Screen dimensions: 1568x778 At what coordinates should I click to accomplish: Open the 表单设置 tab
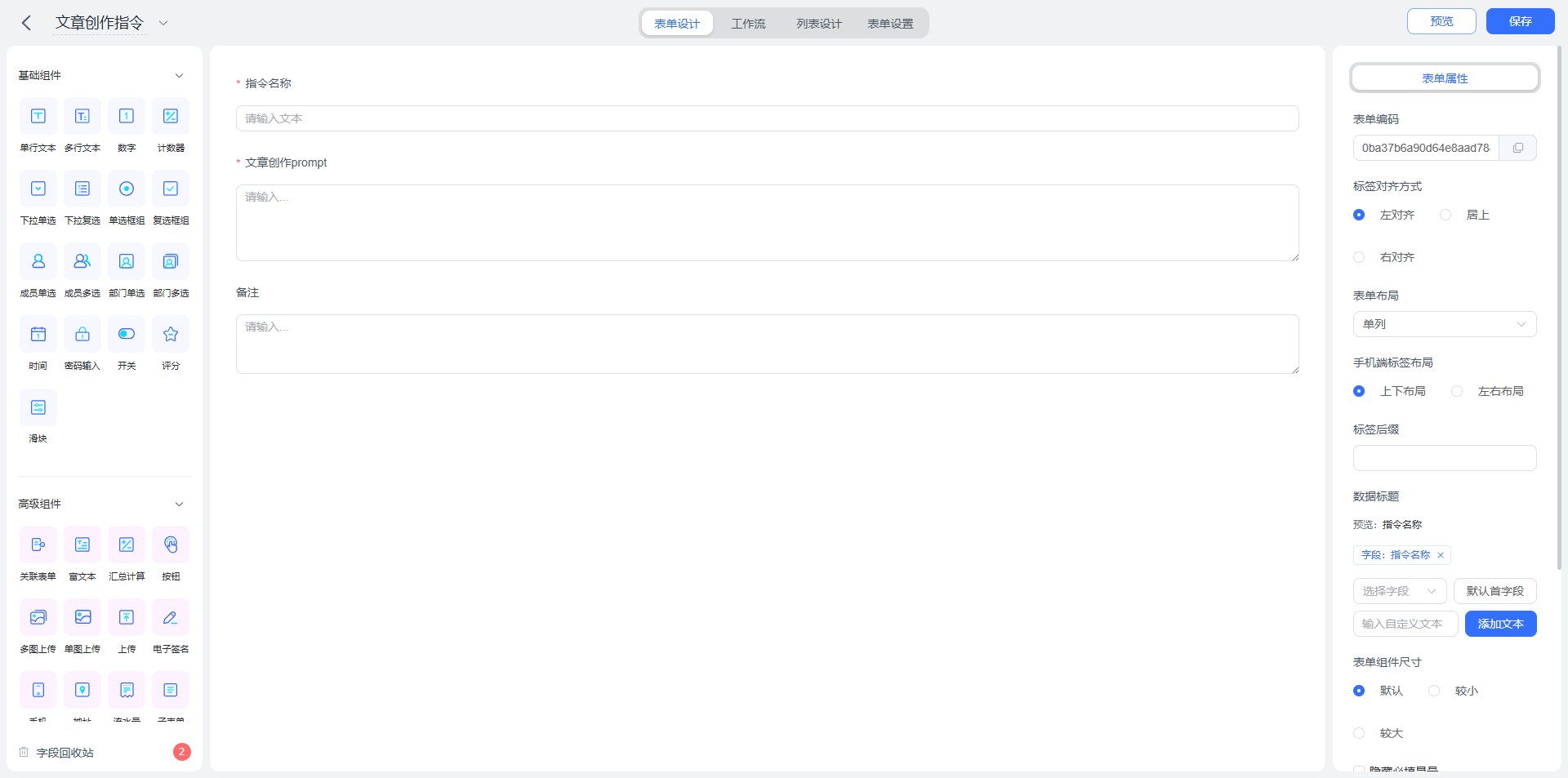(890, 24)
